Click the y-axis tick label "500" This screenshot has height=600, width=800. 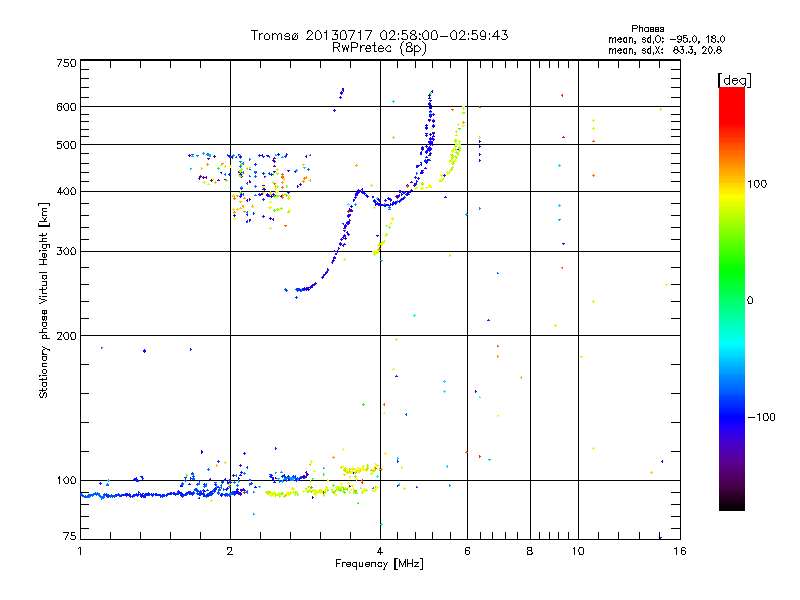coord(67,145)
